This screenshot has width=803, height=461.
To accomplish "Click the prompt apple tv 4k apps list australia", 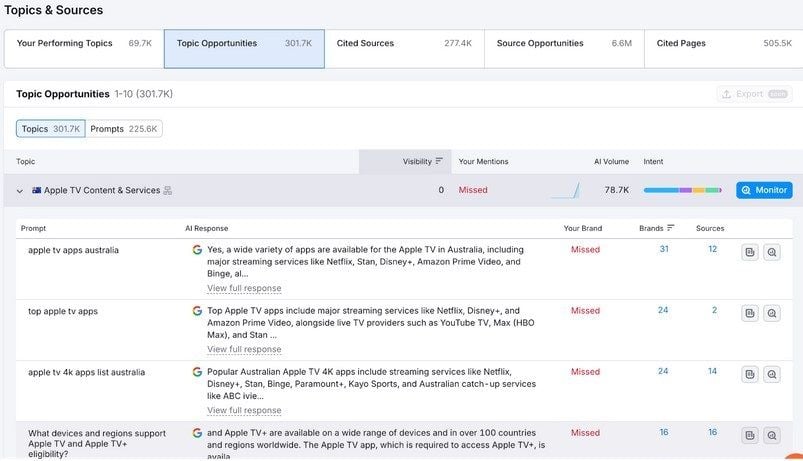I will point(87,372).
